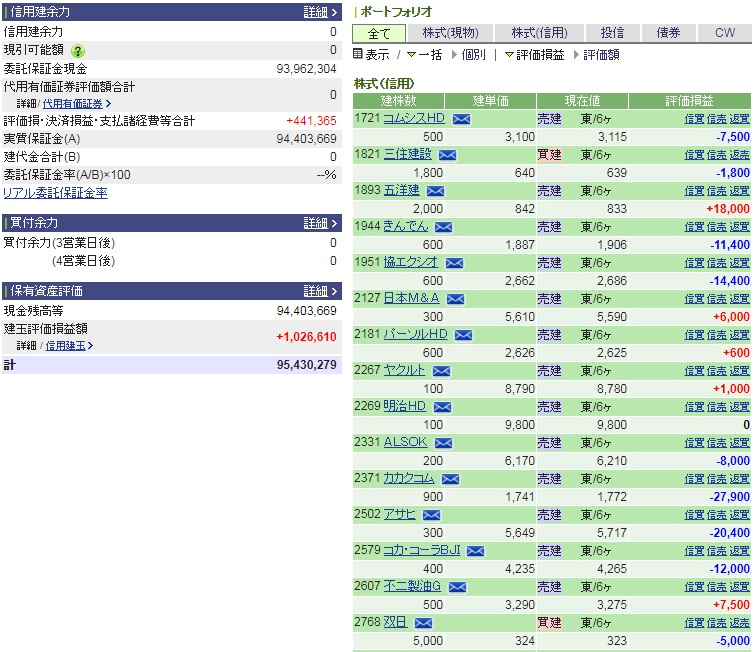This screenshot has height=652, width=754.
Task: Click the +1,026,610 建玉評価損益額 value
Action: pyautogui.click(x=306, y=337)
